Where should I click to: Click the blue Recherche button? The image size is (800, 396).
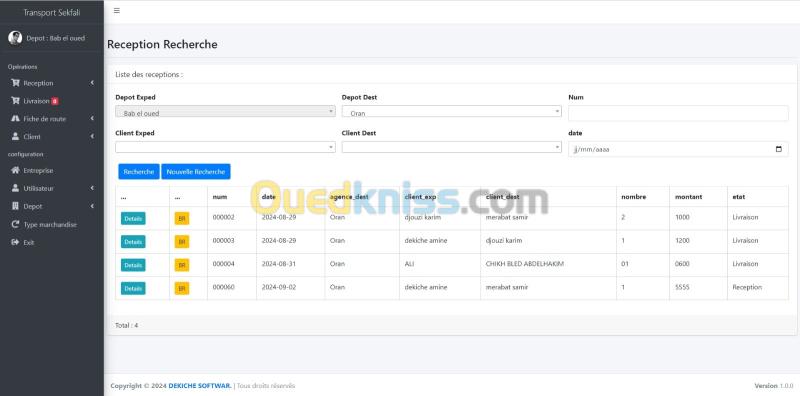click(139, 172)
